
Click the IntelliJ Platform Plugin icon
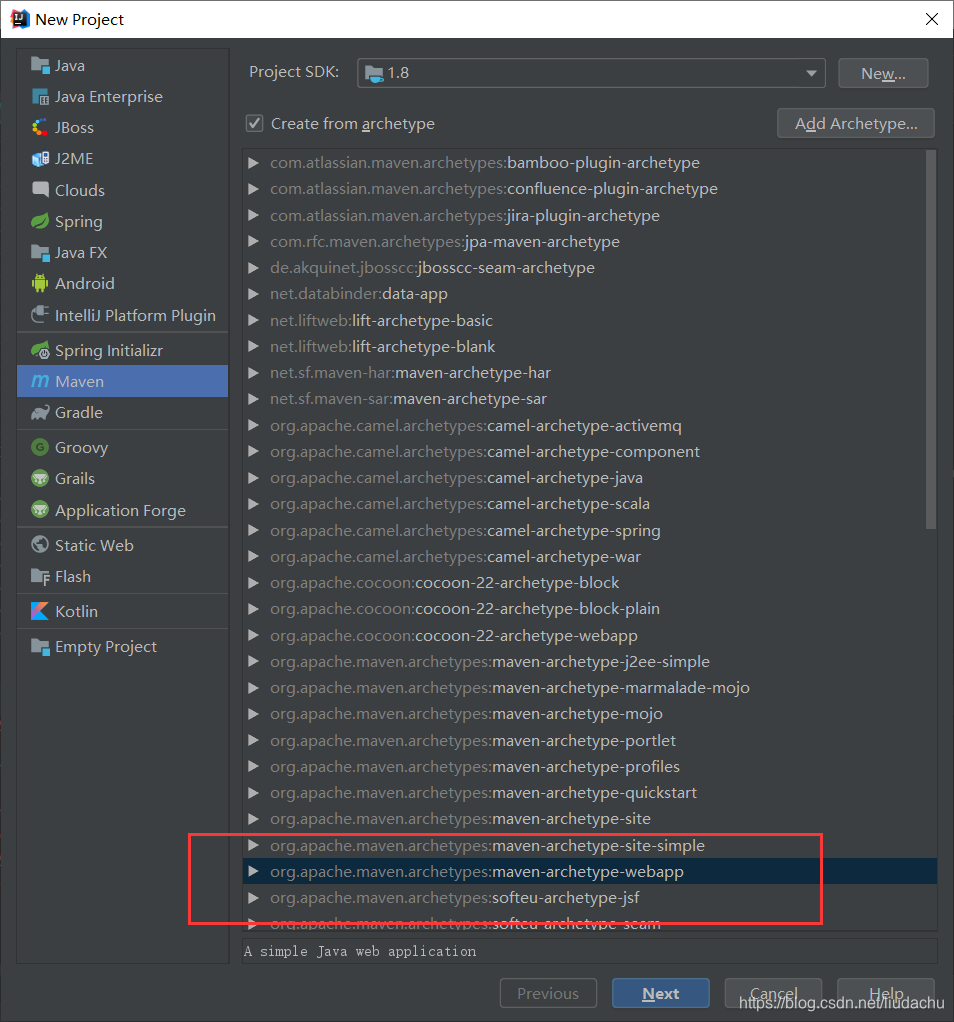(x=40, y=315)
